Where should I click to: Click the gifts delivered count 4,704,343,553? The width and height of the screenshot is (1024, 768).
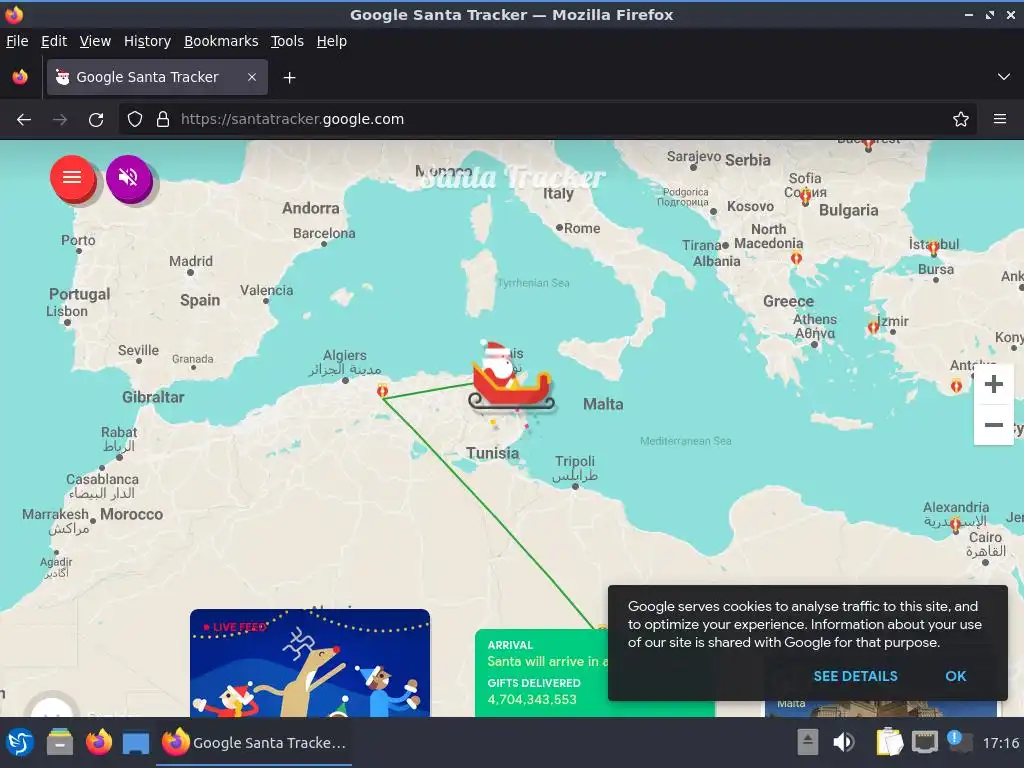click(532, 699)
